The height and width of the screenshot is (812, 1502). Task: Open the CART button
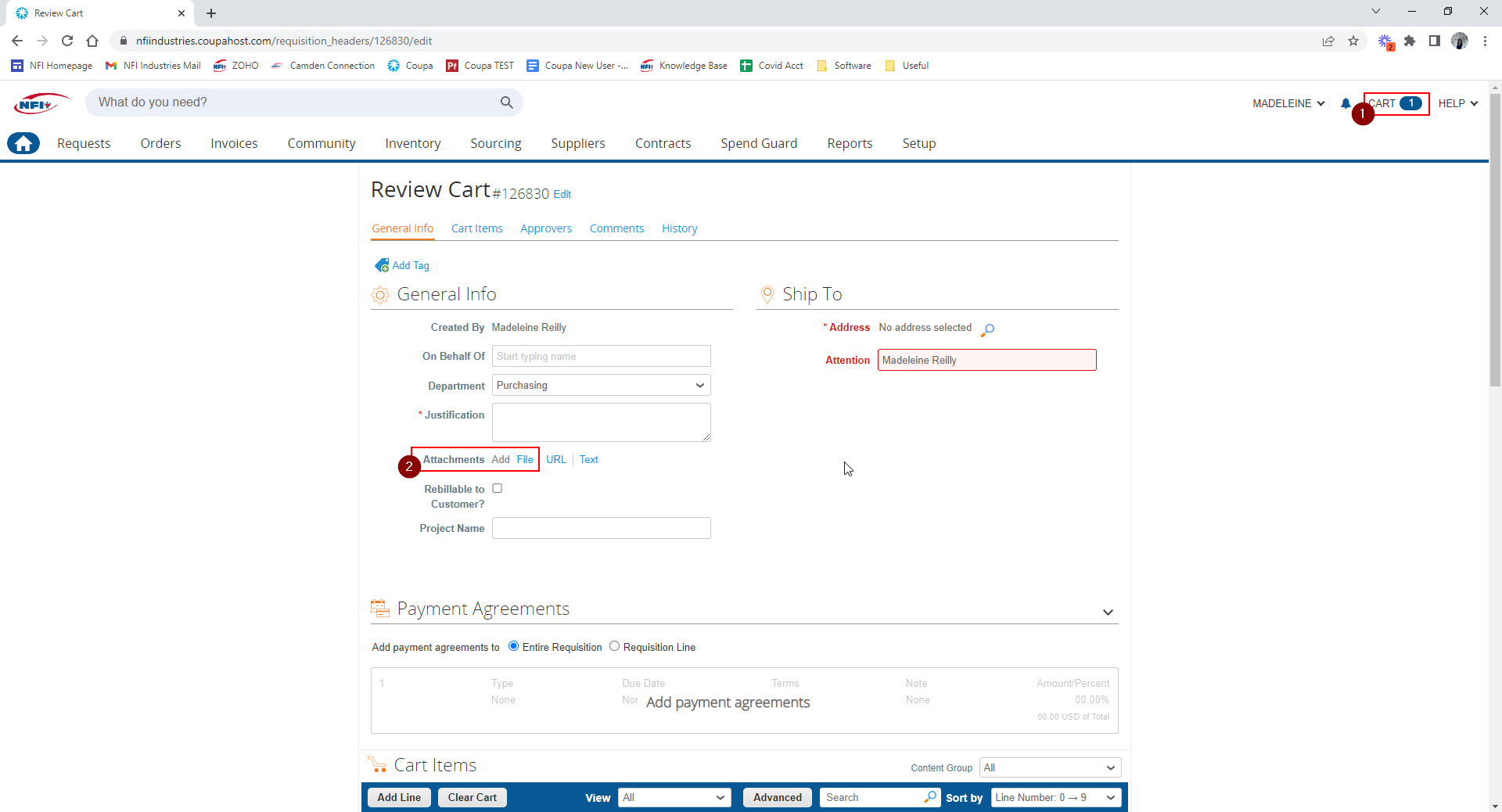(x=1397, y=103)
